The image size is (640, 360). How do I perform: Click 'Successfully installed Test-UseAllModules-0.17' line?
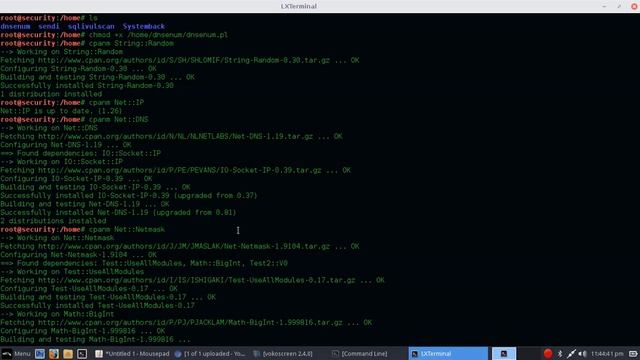(98, 306)
